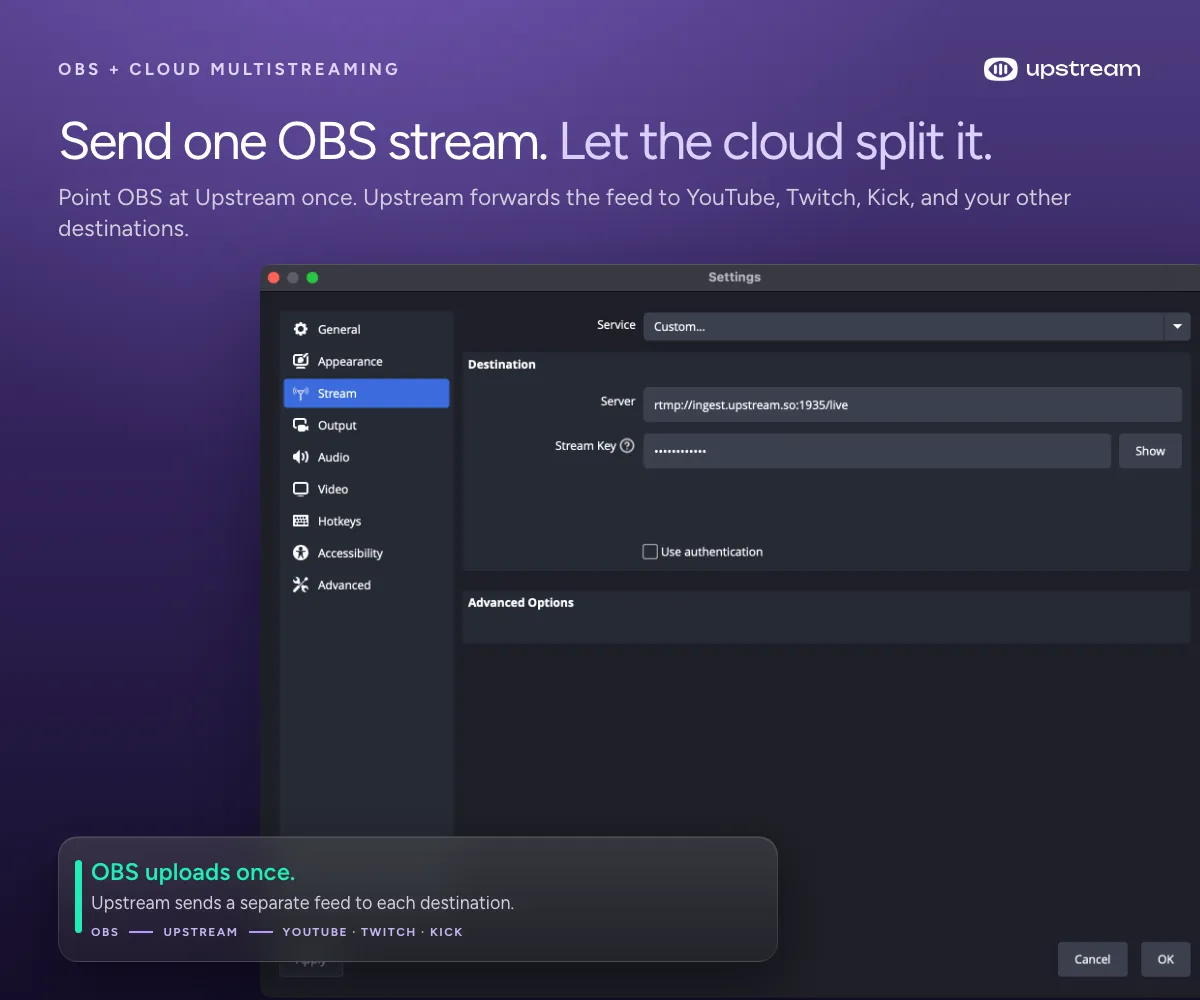Open the Advanced settings section
This screenshot has height=1000, width=1200.
(366, 585)
